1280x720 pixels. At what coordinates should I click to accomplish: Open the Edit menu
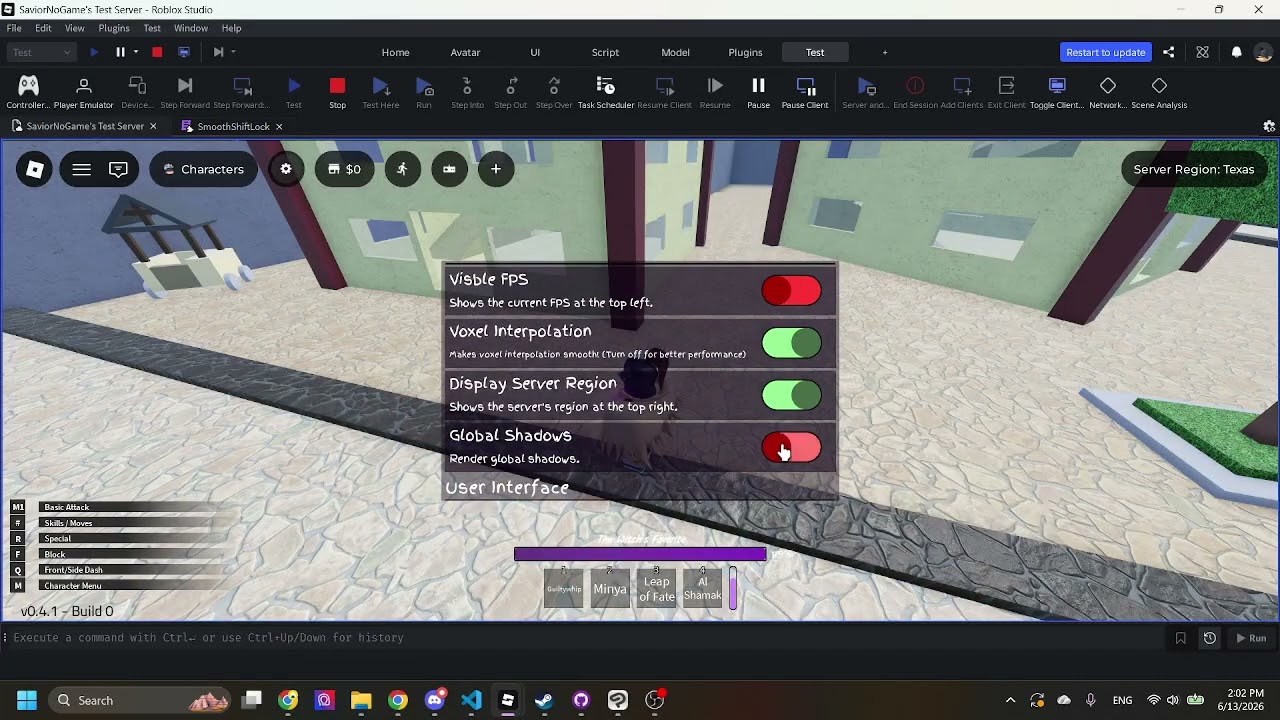tap(43, 28)
